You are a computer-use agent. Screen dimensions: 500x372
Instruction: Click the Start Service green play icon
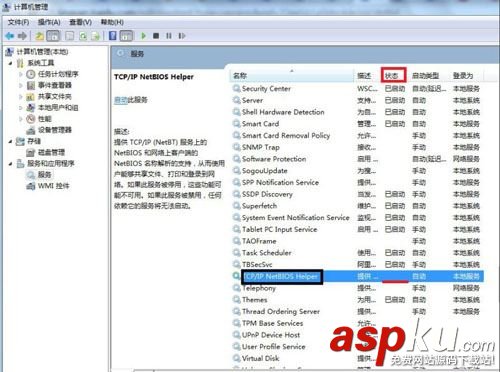(x=144, y=36)
